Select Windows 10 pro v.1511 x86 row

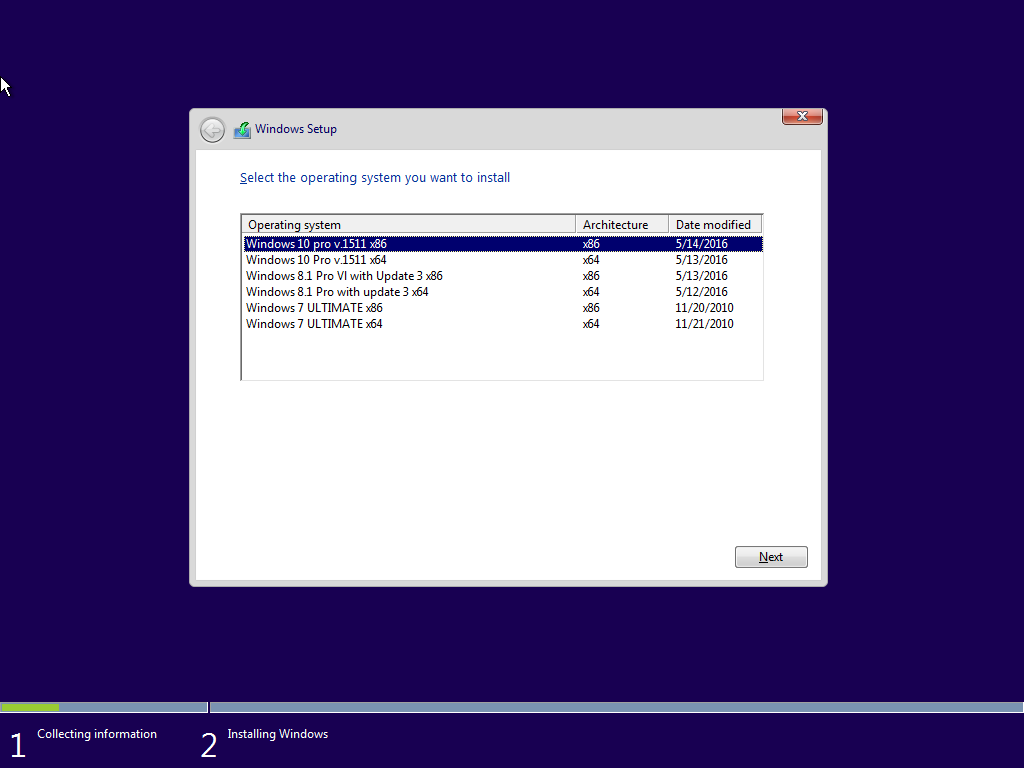tap(503, 244)
